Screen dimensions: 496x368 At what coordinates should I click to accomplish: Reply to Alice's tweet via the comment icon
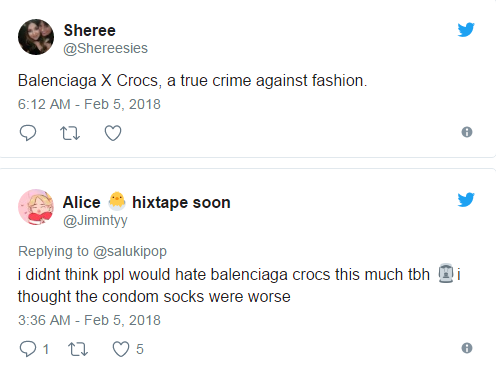(x=28, y=349)
